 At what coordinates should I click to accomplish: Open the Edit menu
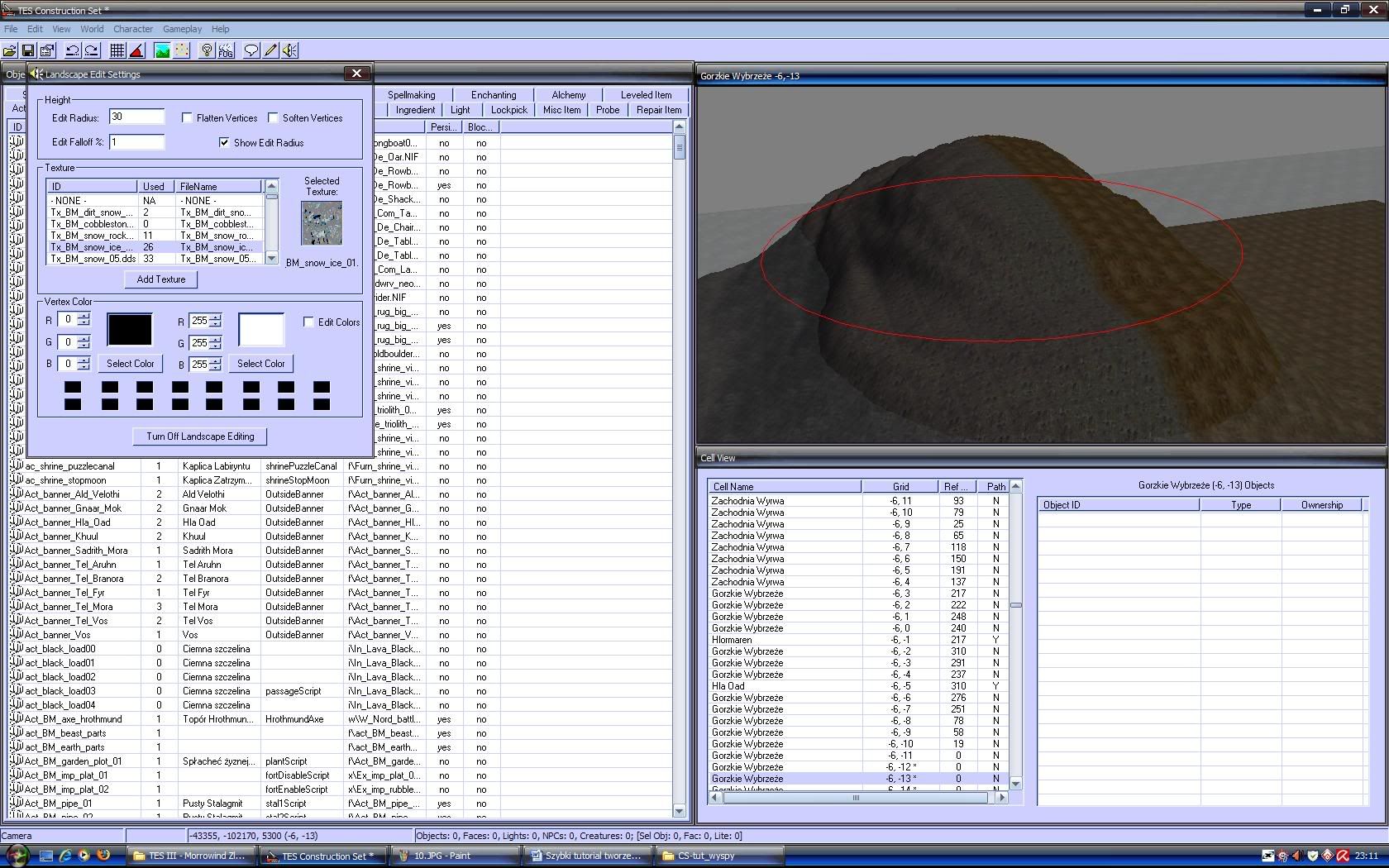coord(35,29)
